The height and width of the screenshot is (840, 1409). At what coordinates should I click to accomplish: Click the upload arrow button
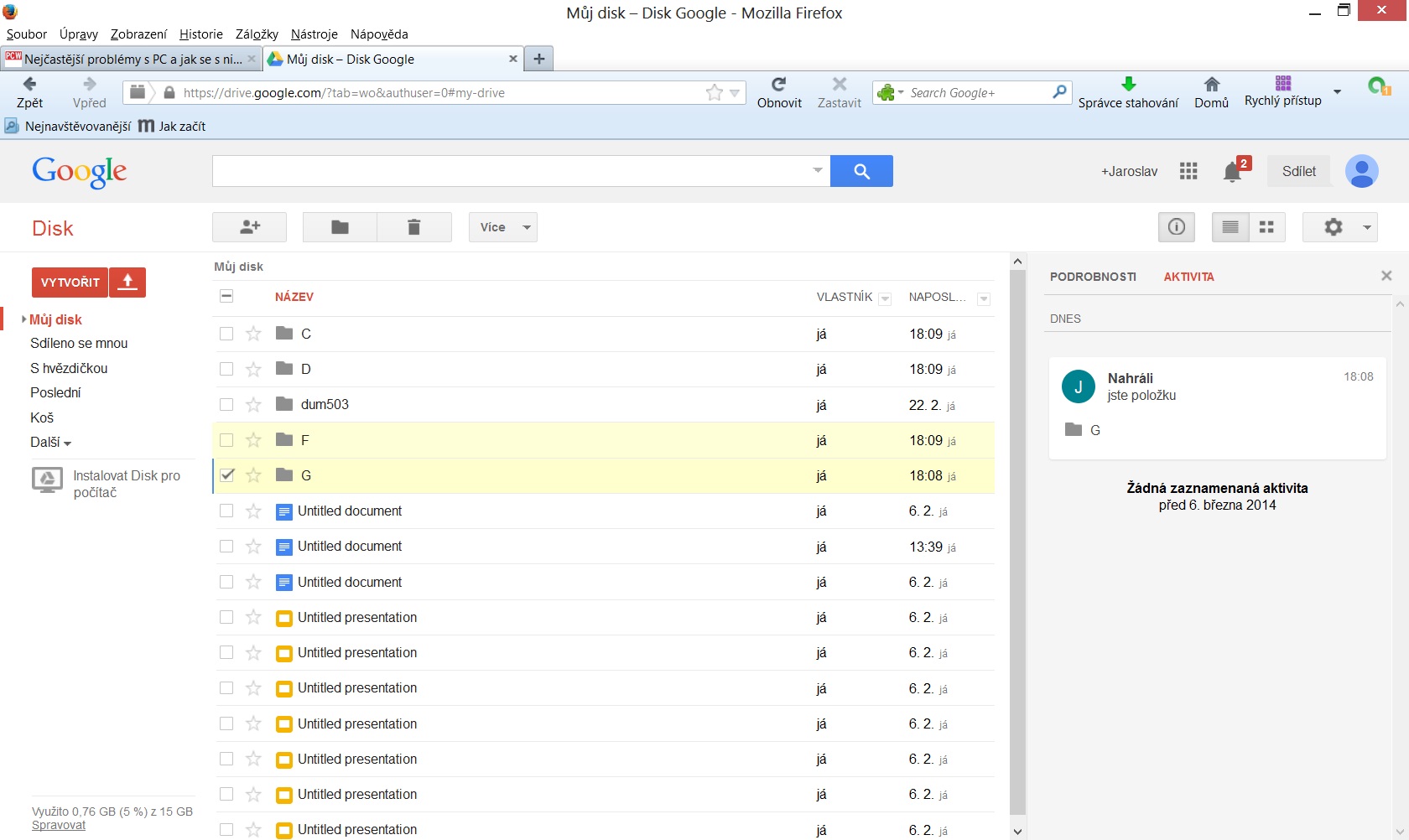click(127, 283)
